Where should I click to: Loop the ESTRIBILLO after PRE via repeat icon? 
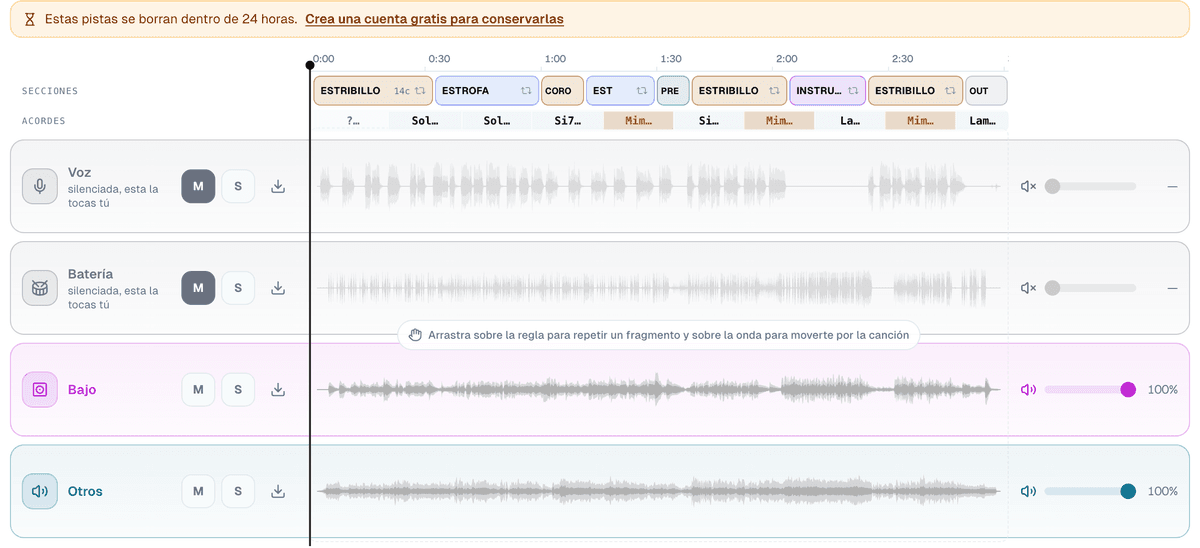(774, 91)
